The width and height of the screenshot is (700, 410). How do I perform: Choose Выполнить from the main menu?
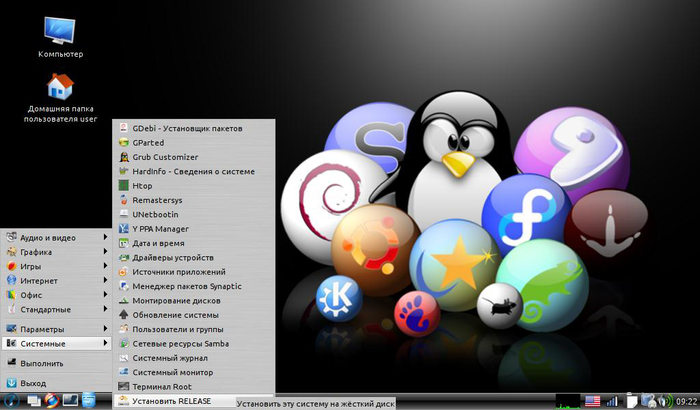click(56, 363)
